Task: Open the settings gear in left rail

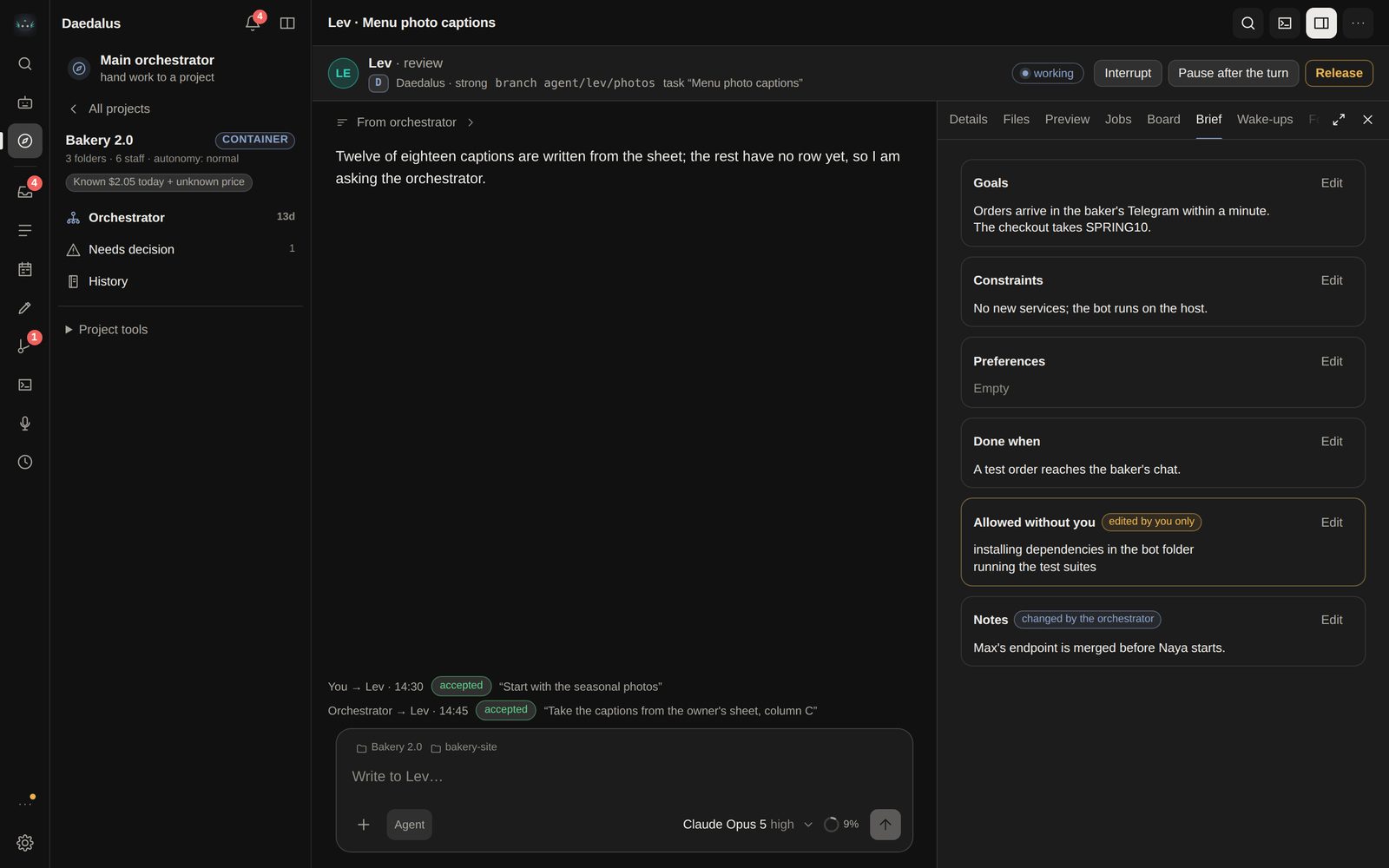Action: 24,843
